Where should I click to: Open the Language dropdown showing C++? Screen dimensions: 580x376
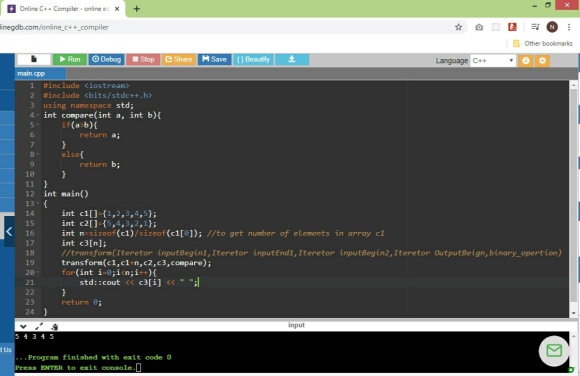(x=493, y=60)
